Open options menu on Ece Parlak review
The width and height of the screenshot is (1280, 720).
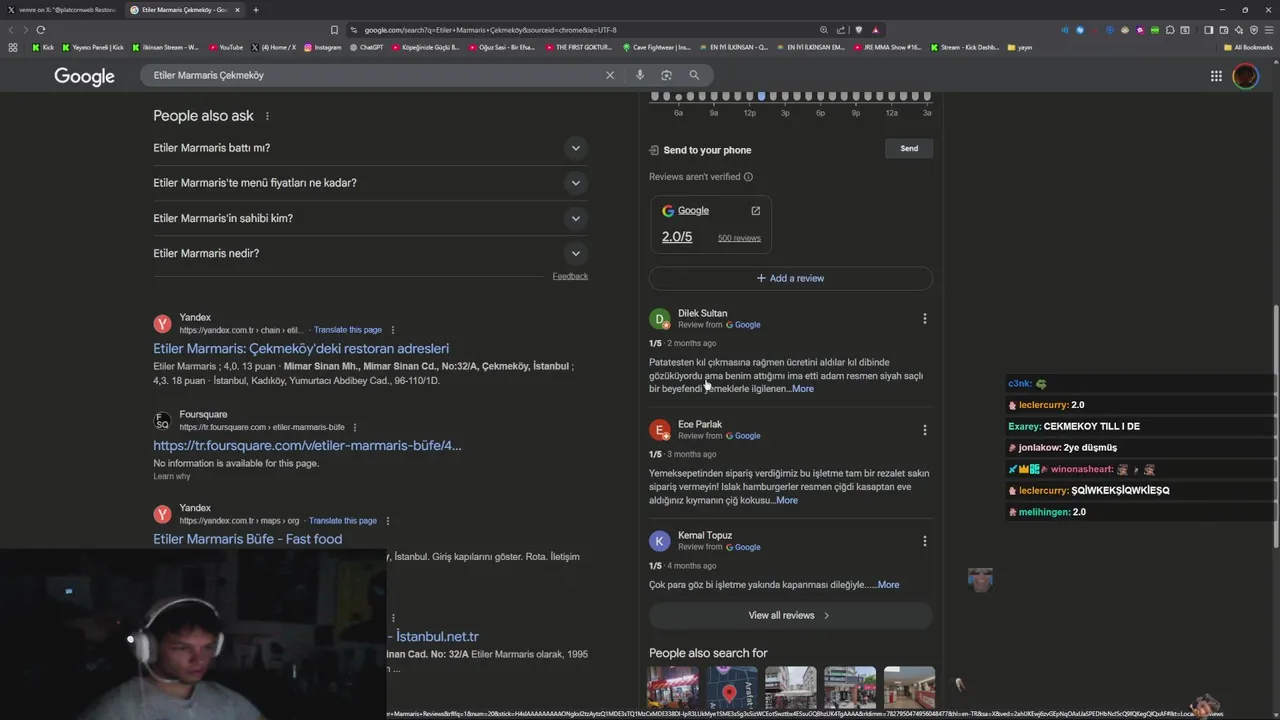coord(924,430)
